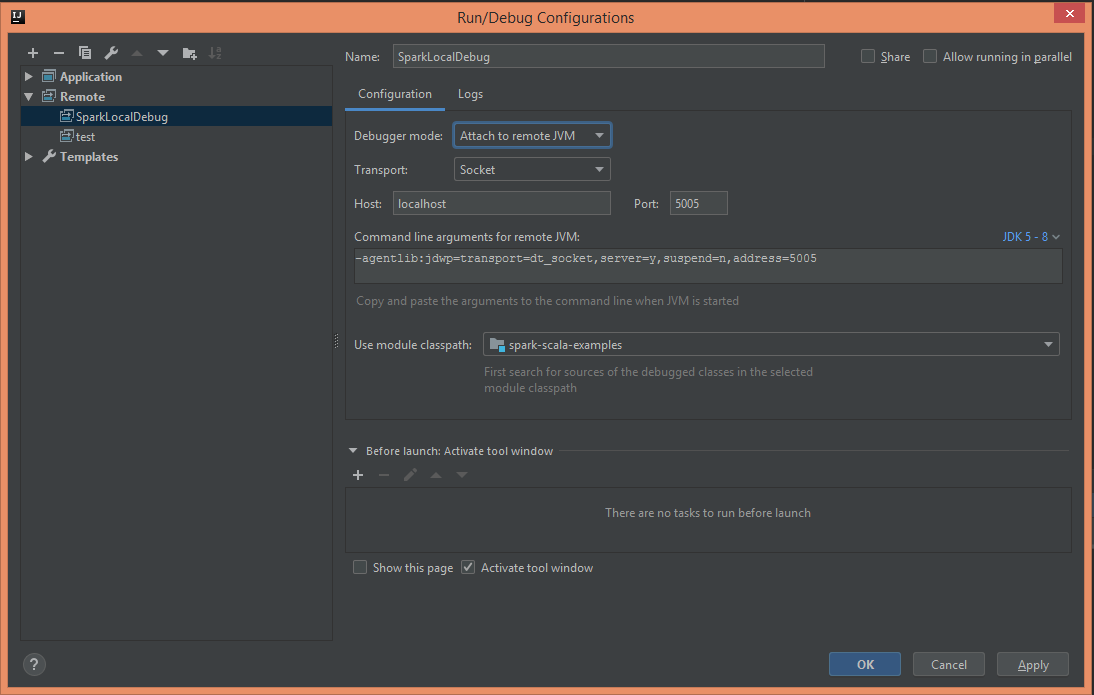The height and width of the screenshot is (695, 1094).
Task: Copy the selected configuration
Action: click(84, 53)
